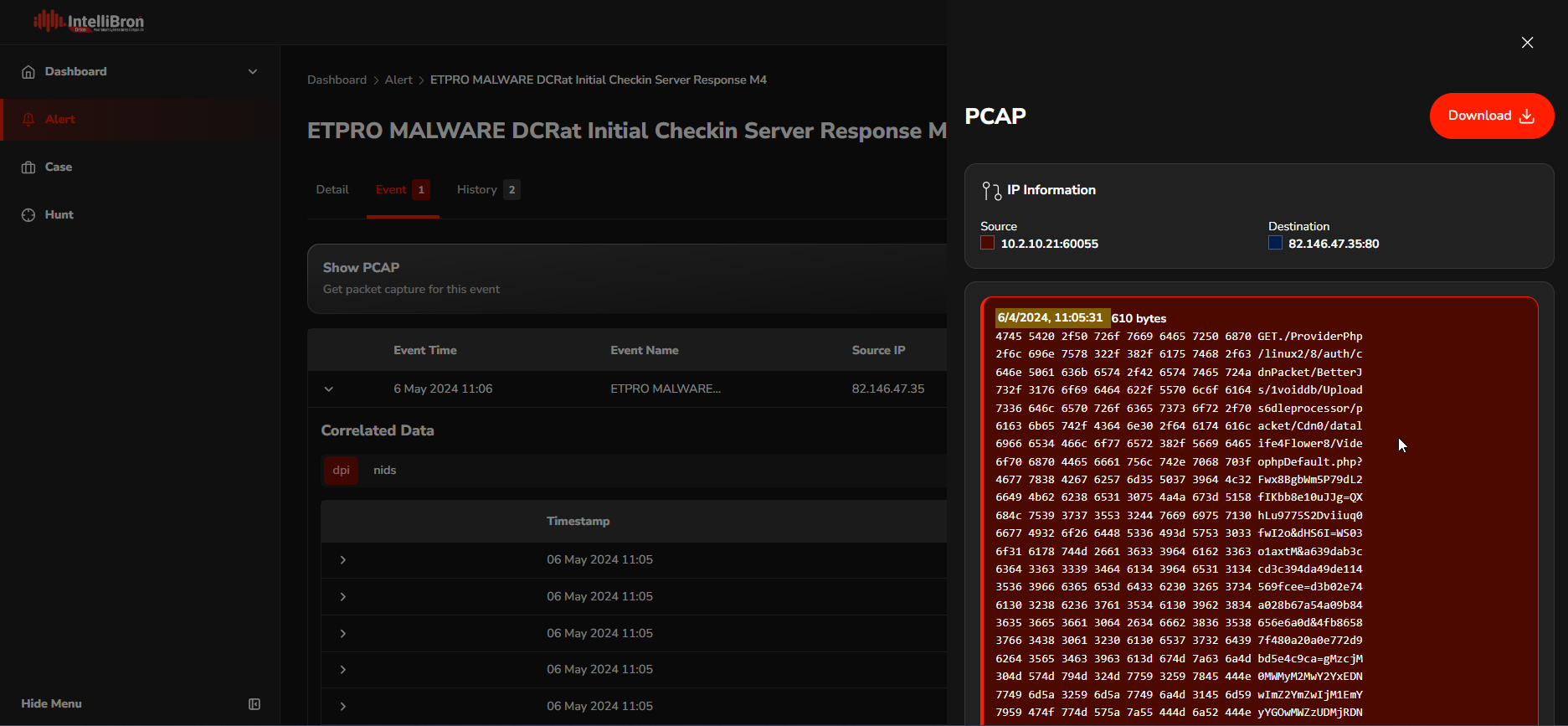Click the Event Name column header
The height and width of the screenshot is (726, 1568).
click(x=645, y=351)
